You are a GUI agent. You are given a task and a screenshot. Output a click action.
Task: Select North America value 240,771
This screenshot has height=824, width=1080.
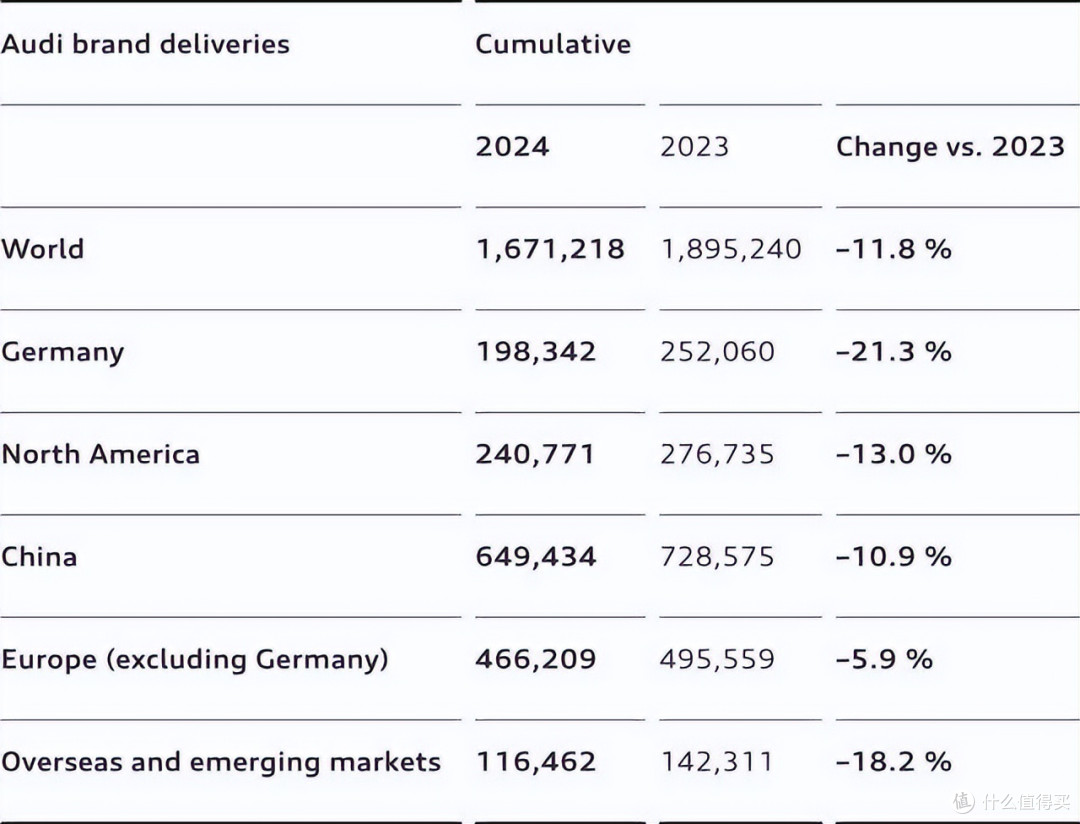tap(534, 455)
